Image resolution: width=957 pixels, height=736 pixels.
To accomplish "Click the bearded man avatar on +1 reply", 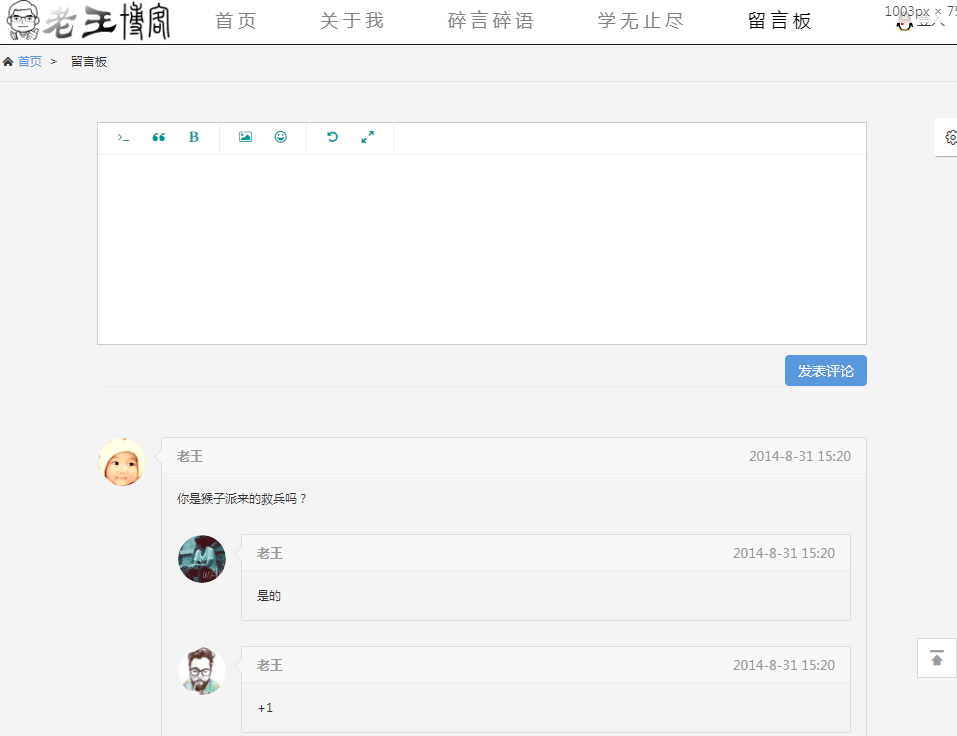I will (x=202, y=671).
